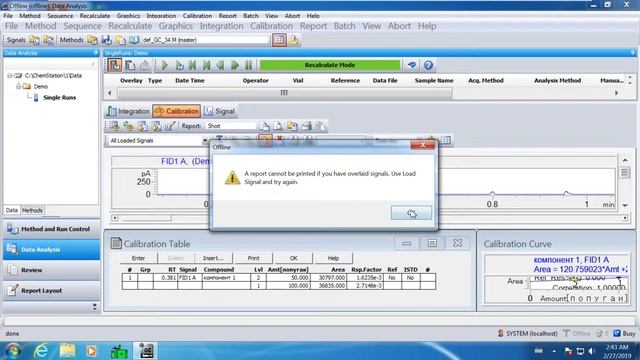Open the Review view in the left pane
The image size is (640, 360).
[51, 270]
